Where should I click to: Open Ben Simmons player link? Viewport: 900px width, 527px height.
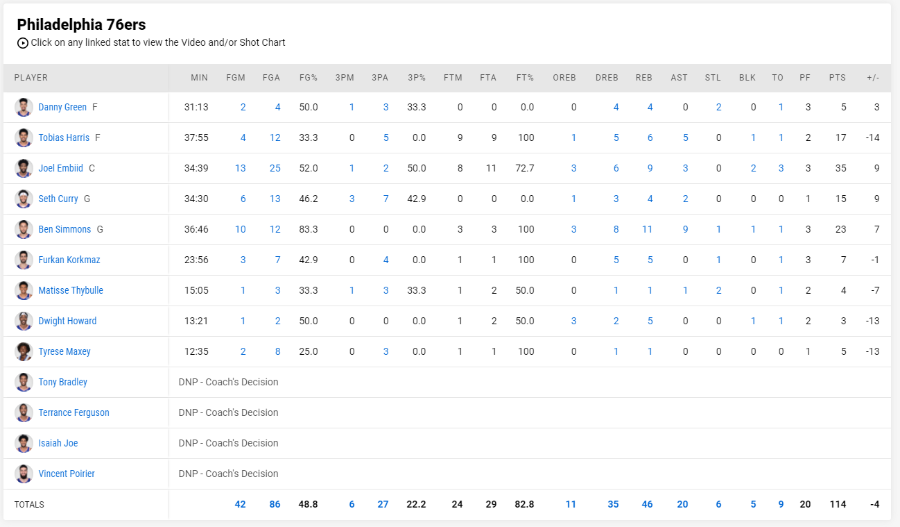click(64, 229)
